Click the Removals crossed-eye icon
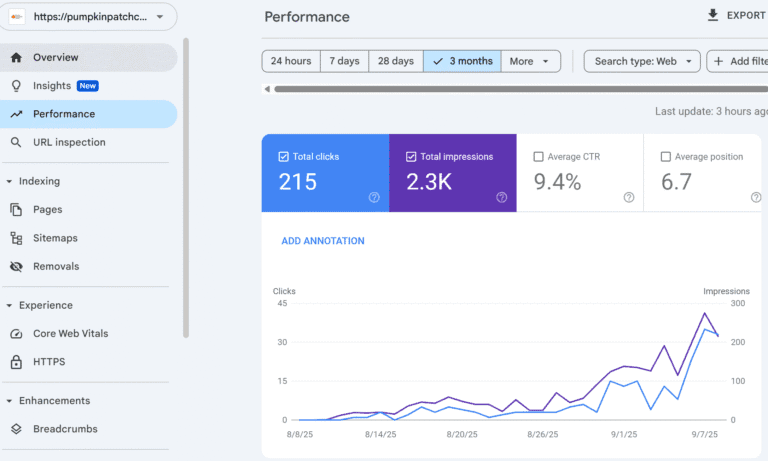The image size is (768, 461). pos(16,267)
